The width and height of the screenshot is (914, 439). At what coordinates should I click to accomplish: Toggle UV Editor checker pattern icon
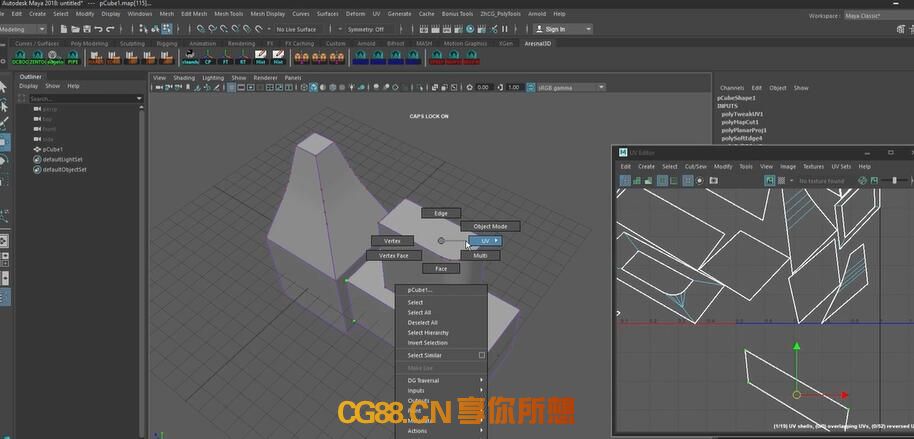tap(782, 181)
